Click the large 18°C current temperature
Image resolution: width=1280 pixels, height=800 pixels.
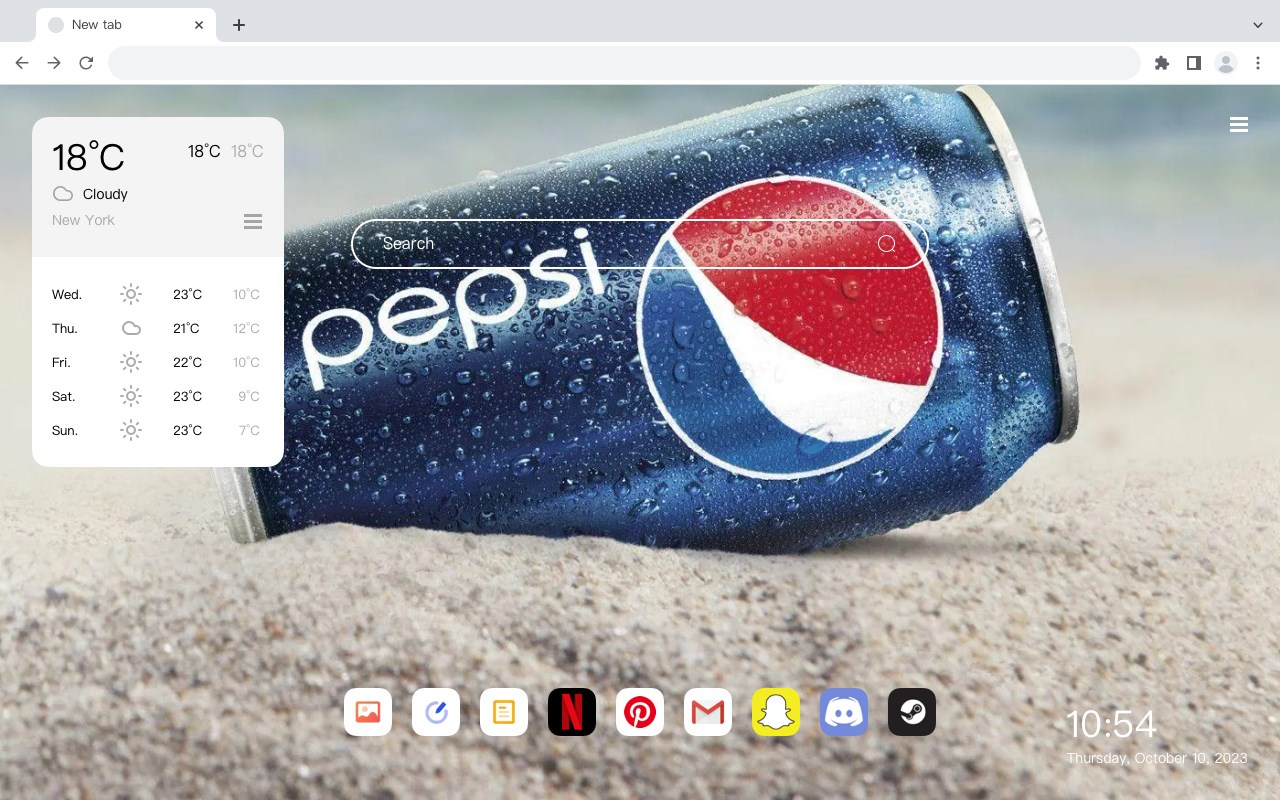point(88,157)
